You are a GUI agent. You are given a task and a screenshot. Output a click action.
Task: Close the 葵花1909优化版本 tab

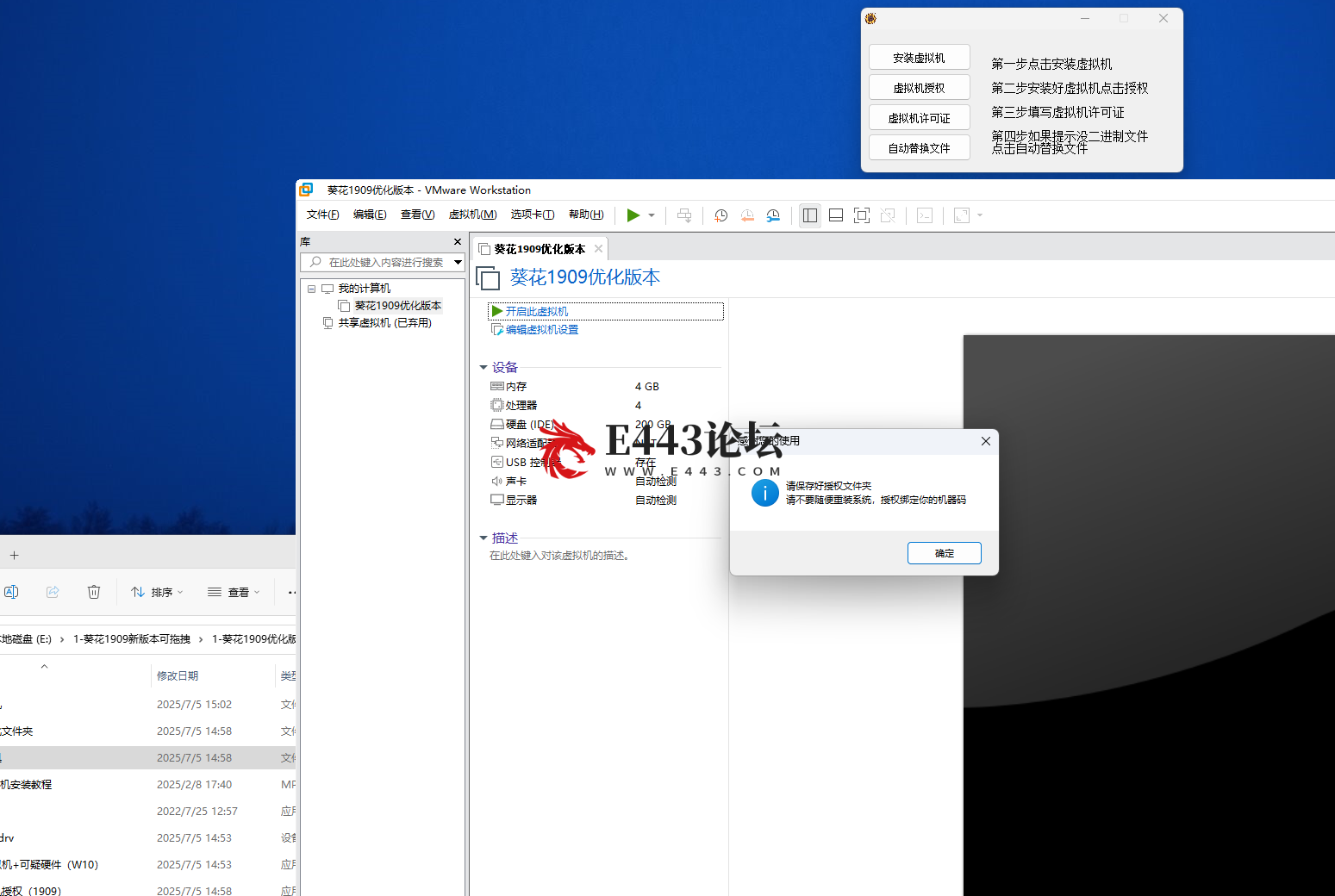[x=598, y=249]
